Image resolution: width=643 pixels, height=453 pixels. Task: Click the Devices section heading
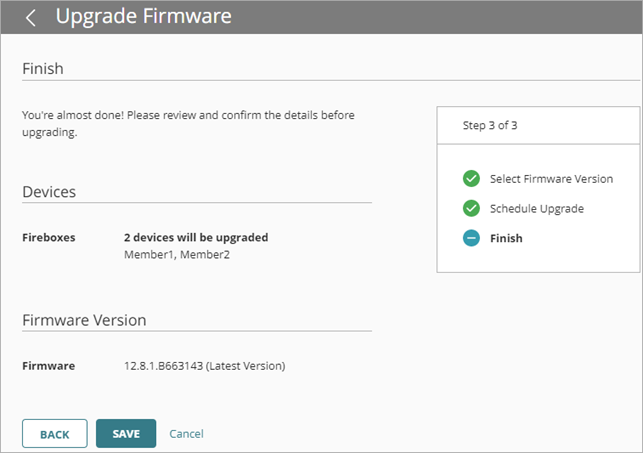(x=49, y=191)
